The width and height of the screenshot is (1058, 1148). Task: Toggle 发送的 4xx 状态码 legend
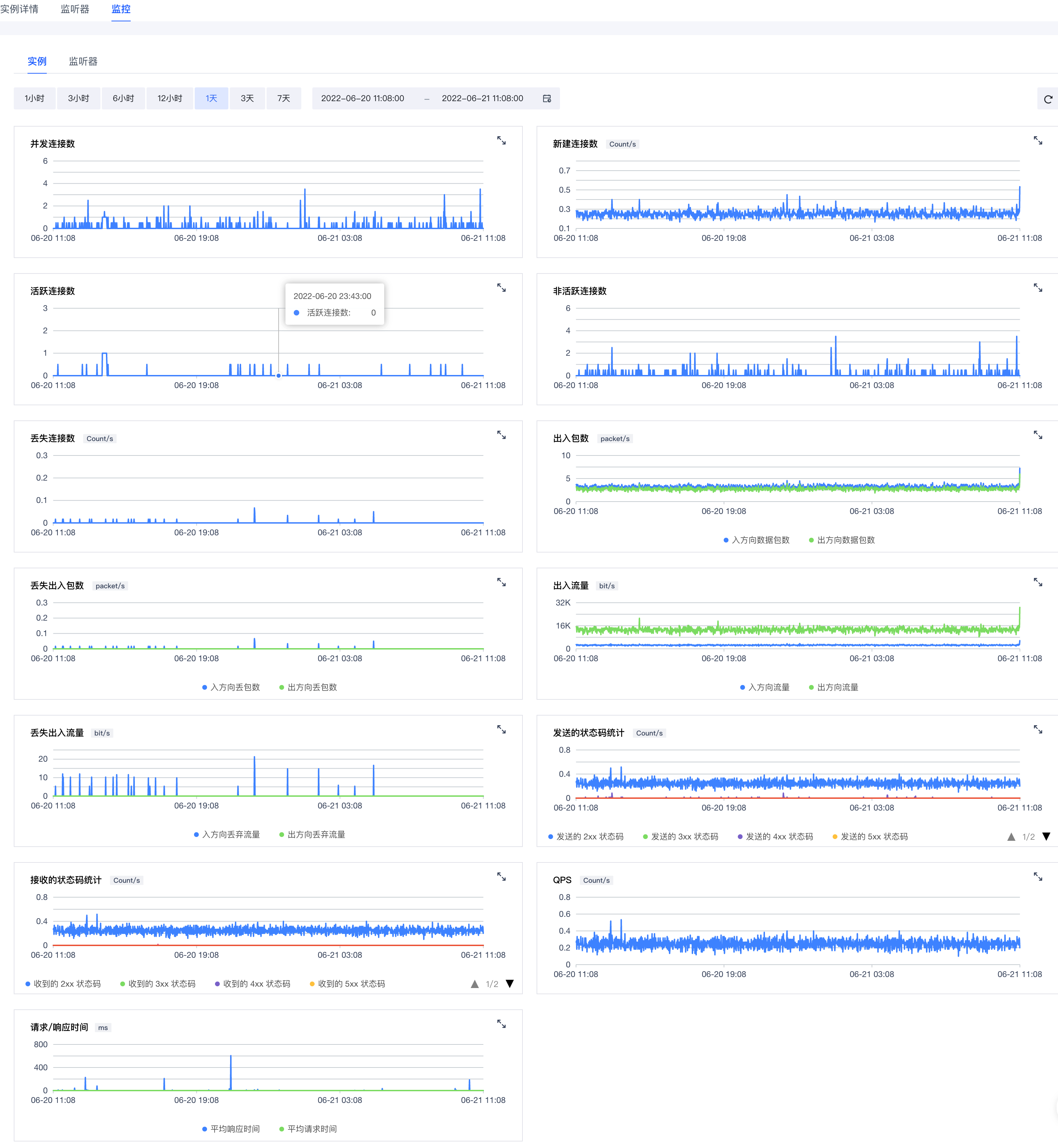pos(775,837)
